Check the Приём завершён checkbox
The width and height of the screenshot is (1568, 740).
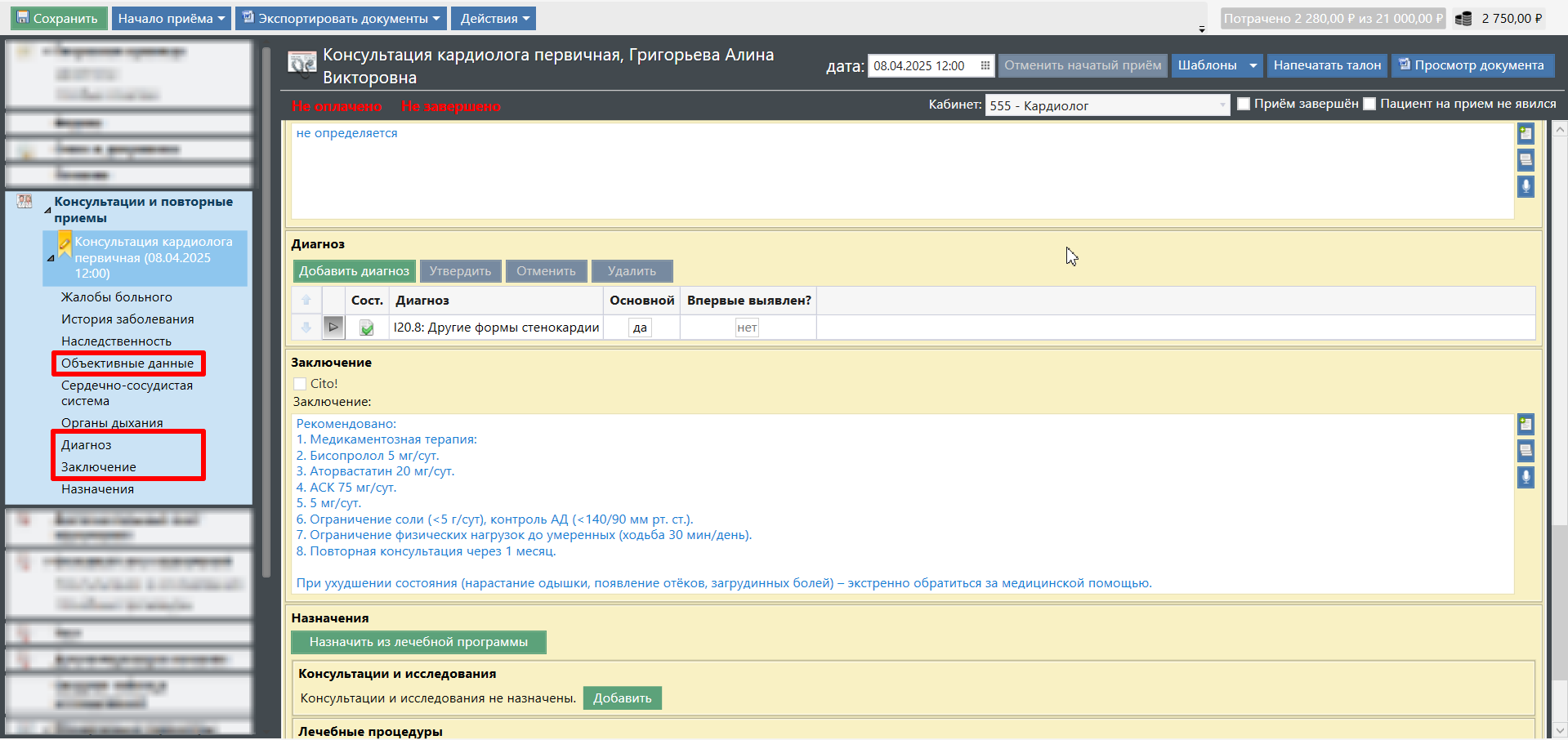coord(1244,104)
